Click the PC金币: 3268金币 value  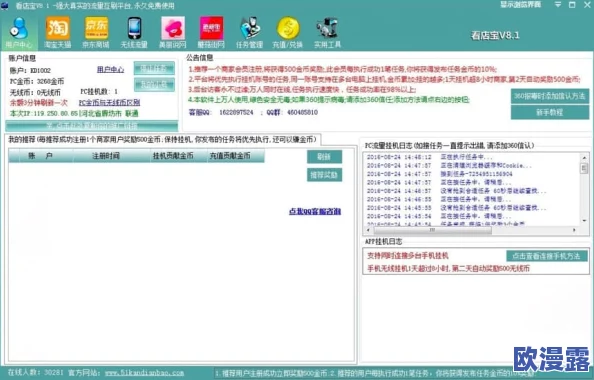point(37,81)
